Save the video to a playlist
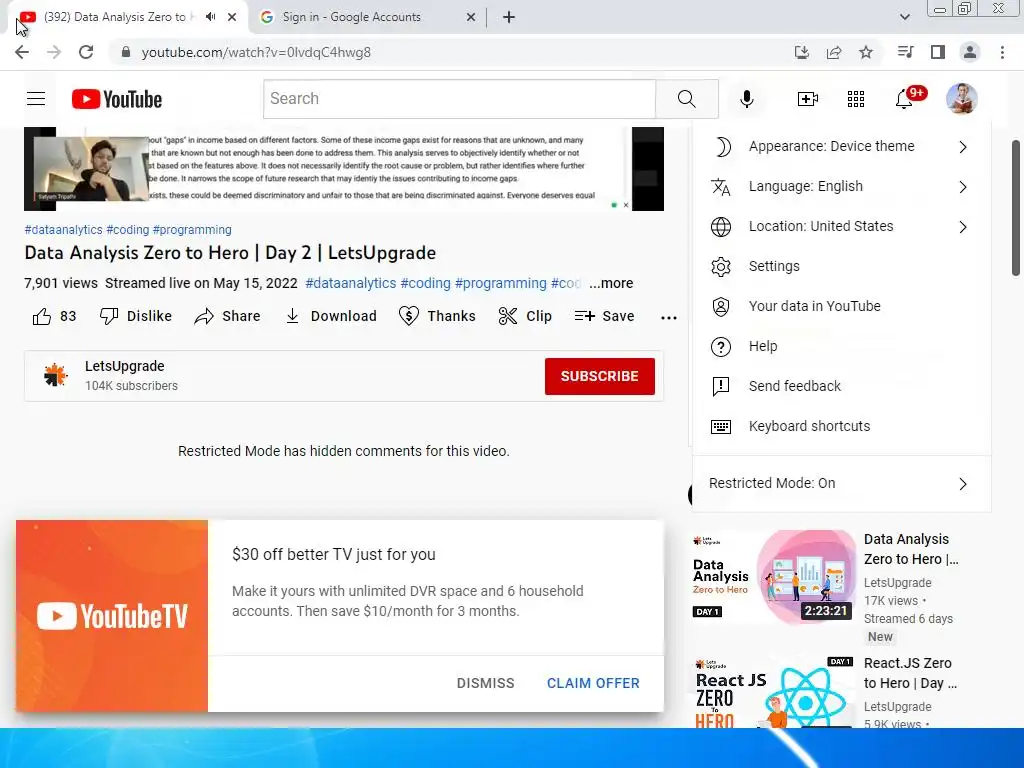This screenshot has height=768, width=1024. [604, 316]
